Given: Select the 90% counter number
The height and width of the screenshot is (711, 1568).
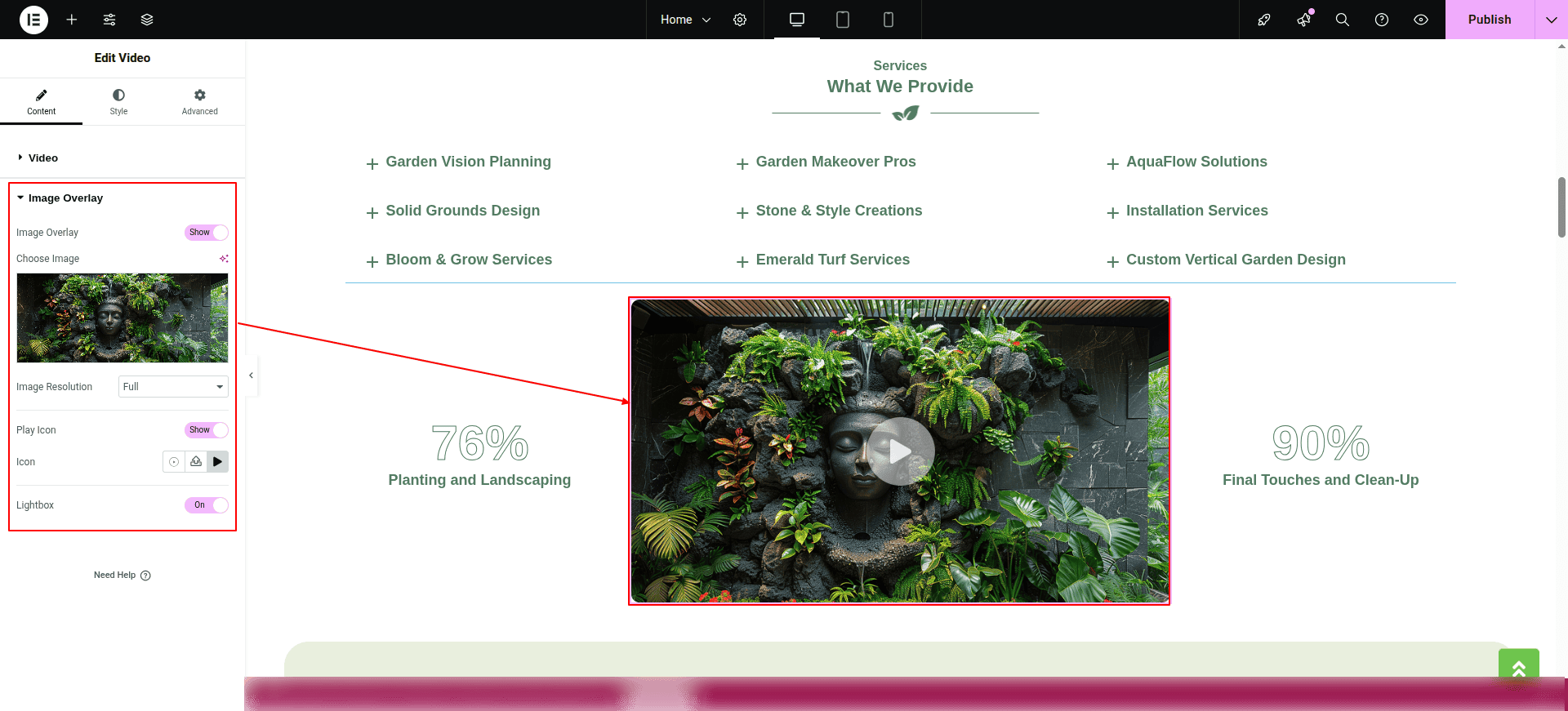Looking at the screenshot, I should click(1321, 443).
